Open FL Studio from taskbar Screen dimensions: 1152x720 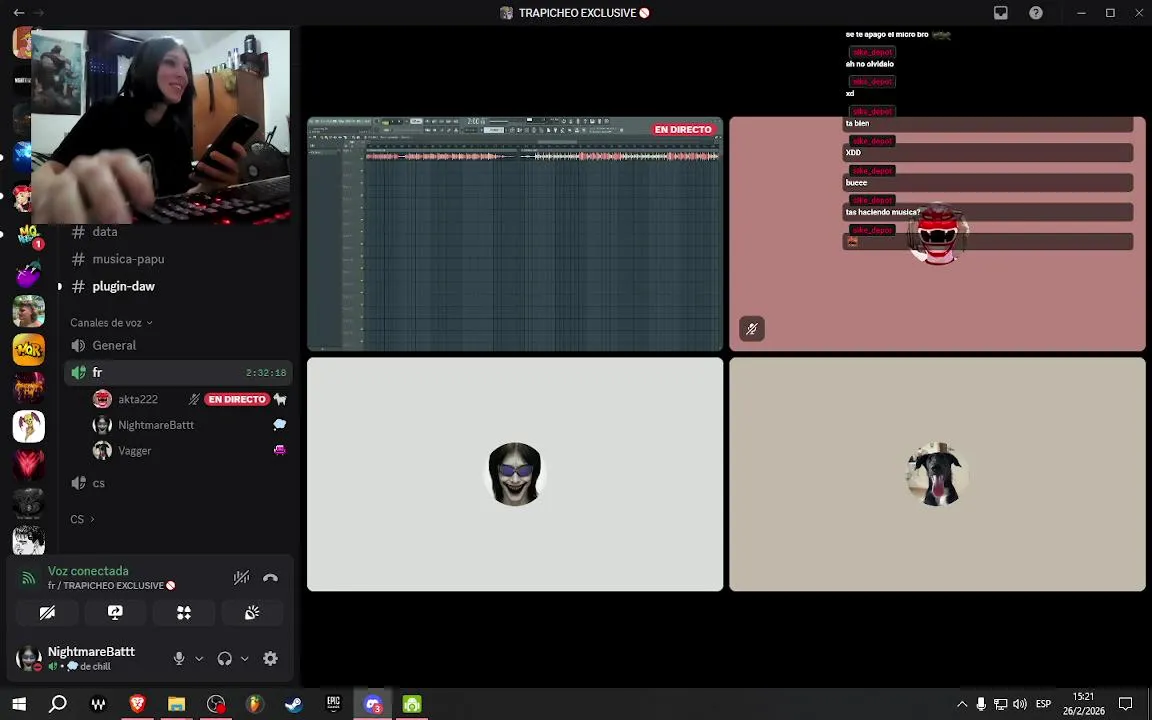click(255, 704)
